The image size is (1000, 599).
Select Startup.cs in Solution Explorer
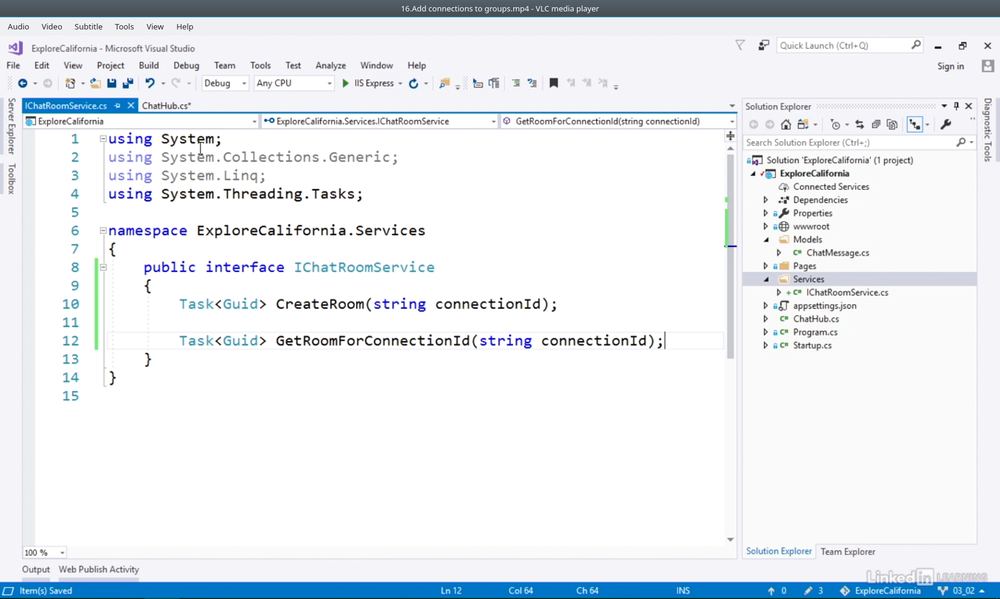tap(812, 346)
